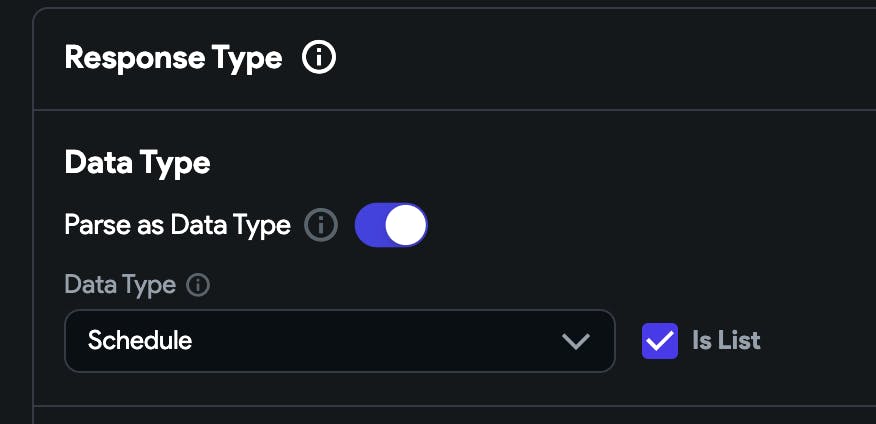
Task: Click info icon beside Parse as Data Type
Action: click(x=321, y=225)
